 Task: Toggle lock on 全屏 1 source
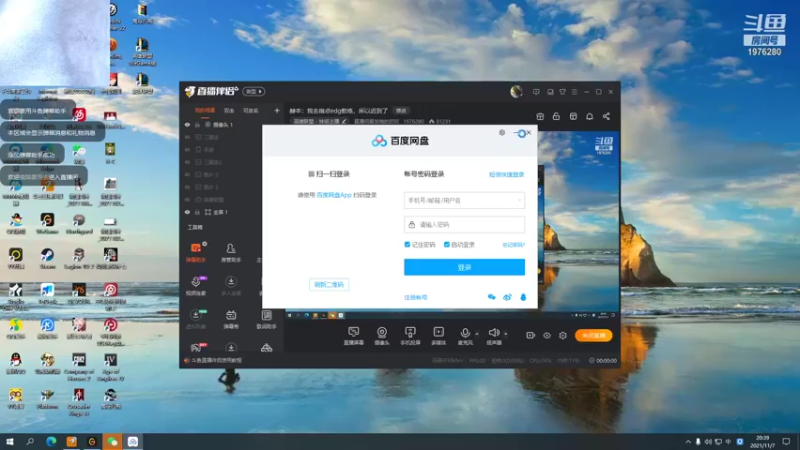point(197,212)
